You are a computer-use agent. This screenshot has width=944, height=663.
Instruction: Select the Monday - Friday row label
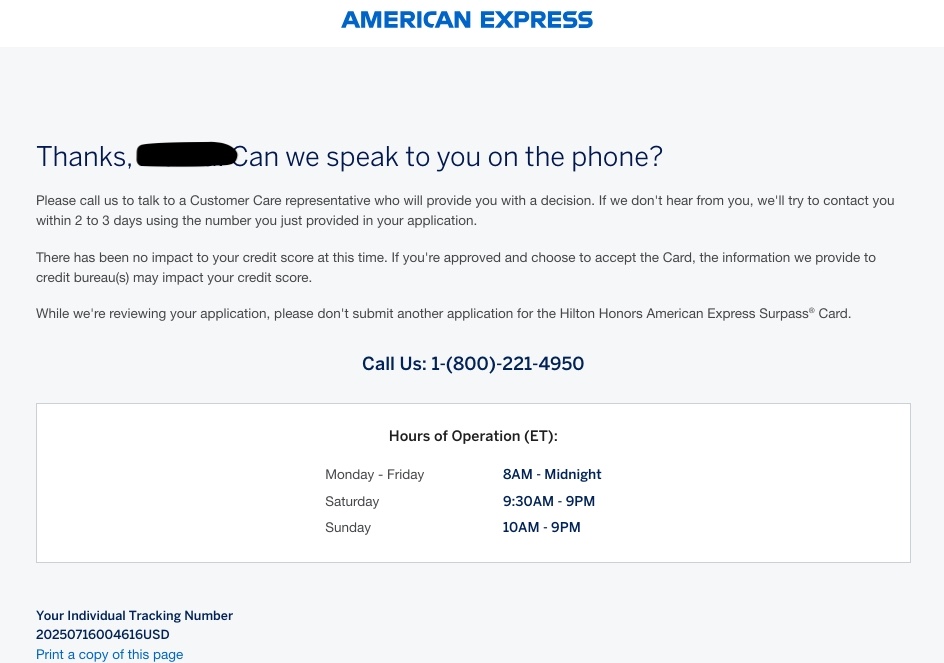coord(374,475)
